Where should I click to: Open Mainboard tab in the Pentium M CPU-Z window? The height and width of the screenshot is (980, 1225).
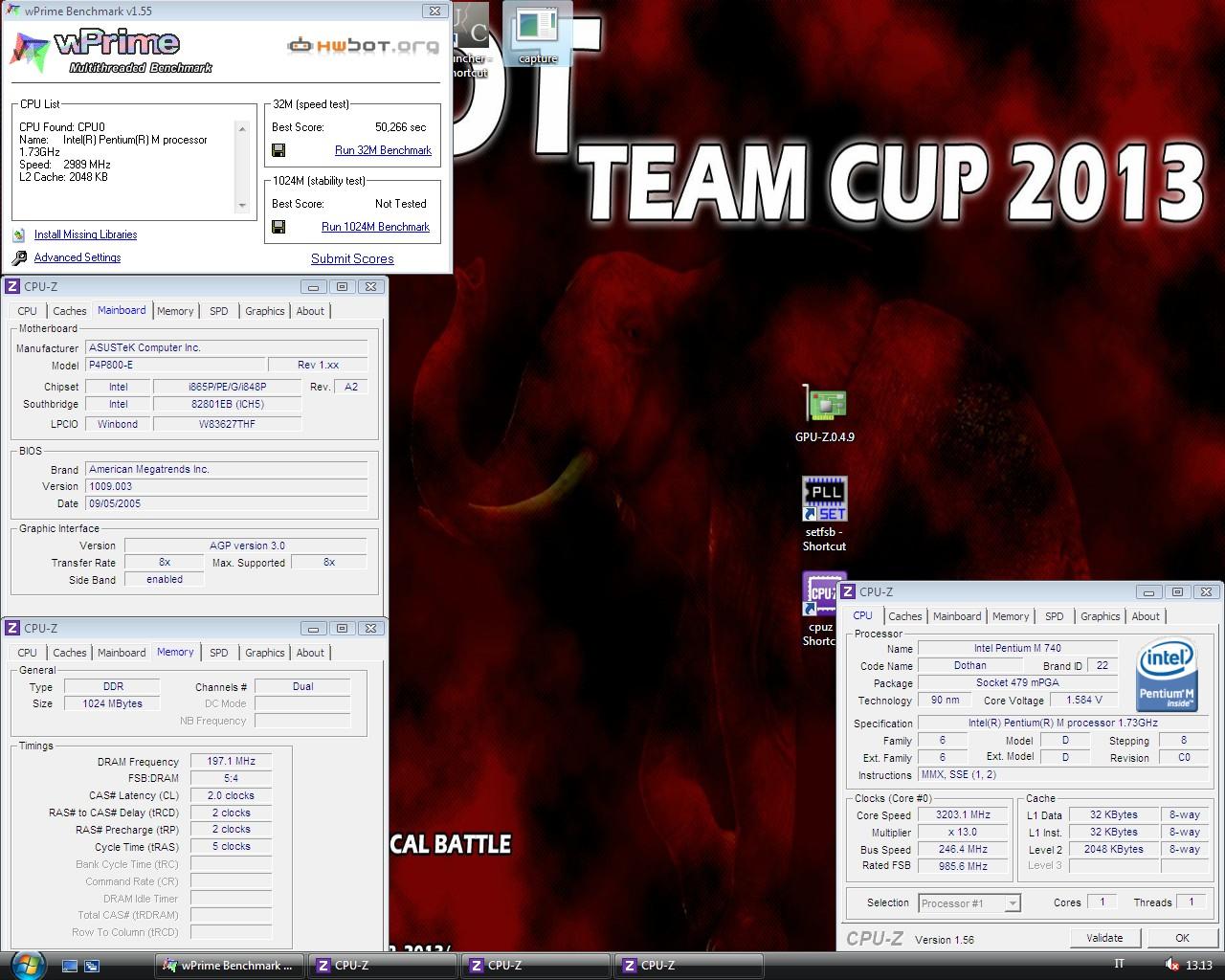[x=957, y=616]
